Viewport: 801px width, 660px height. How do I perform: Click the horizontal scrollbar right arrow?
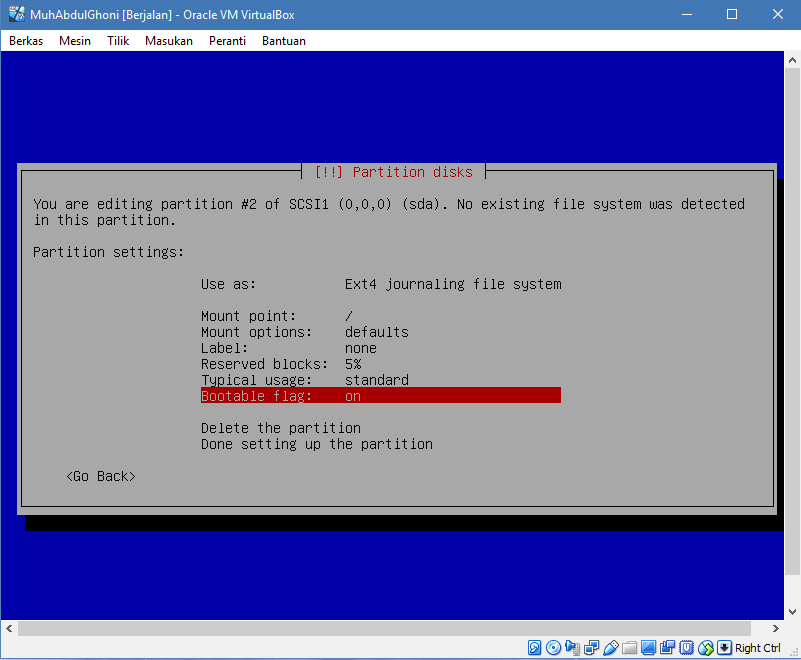click(x=775, y=628)
